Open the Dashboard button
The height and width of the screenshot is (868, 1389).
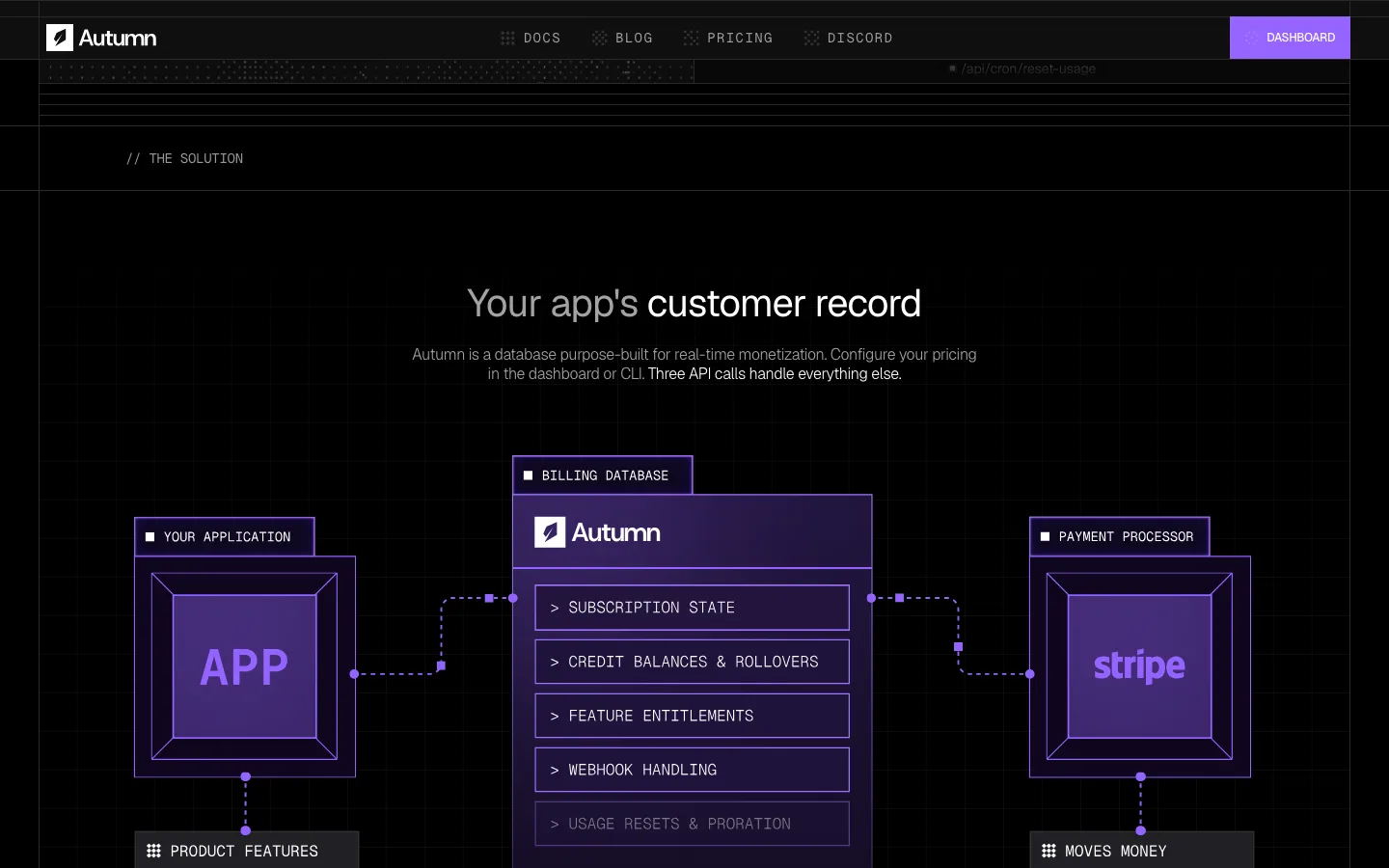coord(1290,38)
